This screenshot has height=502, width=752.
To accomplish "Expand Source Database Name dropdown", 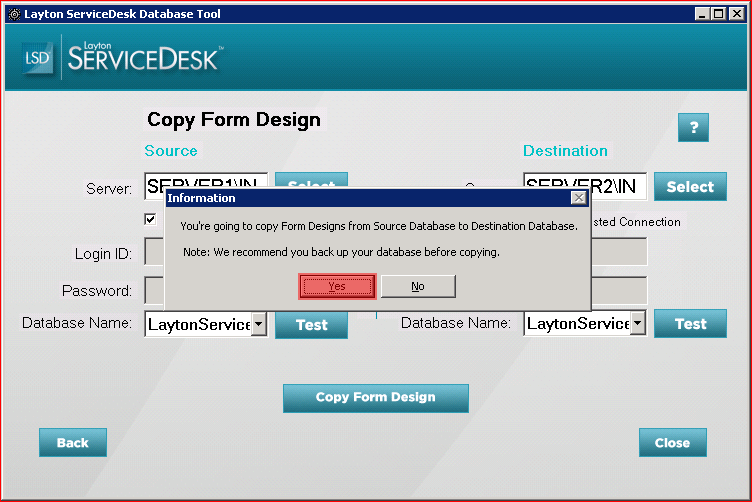I will click(x=259, y=324).
